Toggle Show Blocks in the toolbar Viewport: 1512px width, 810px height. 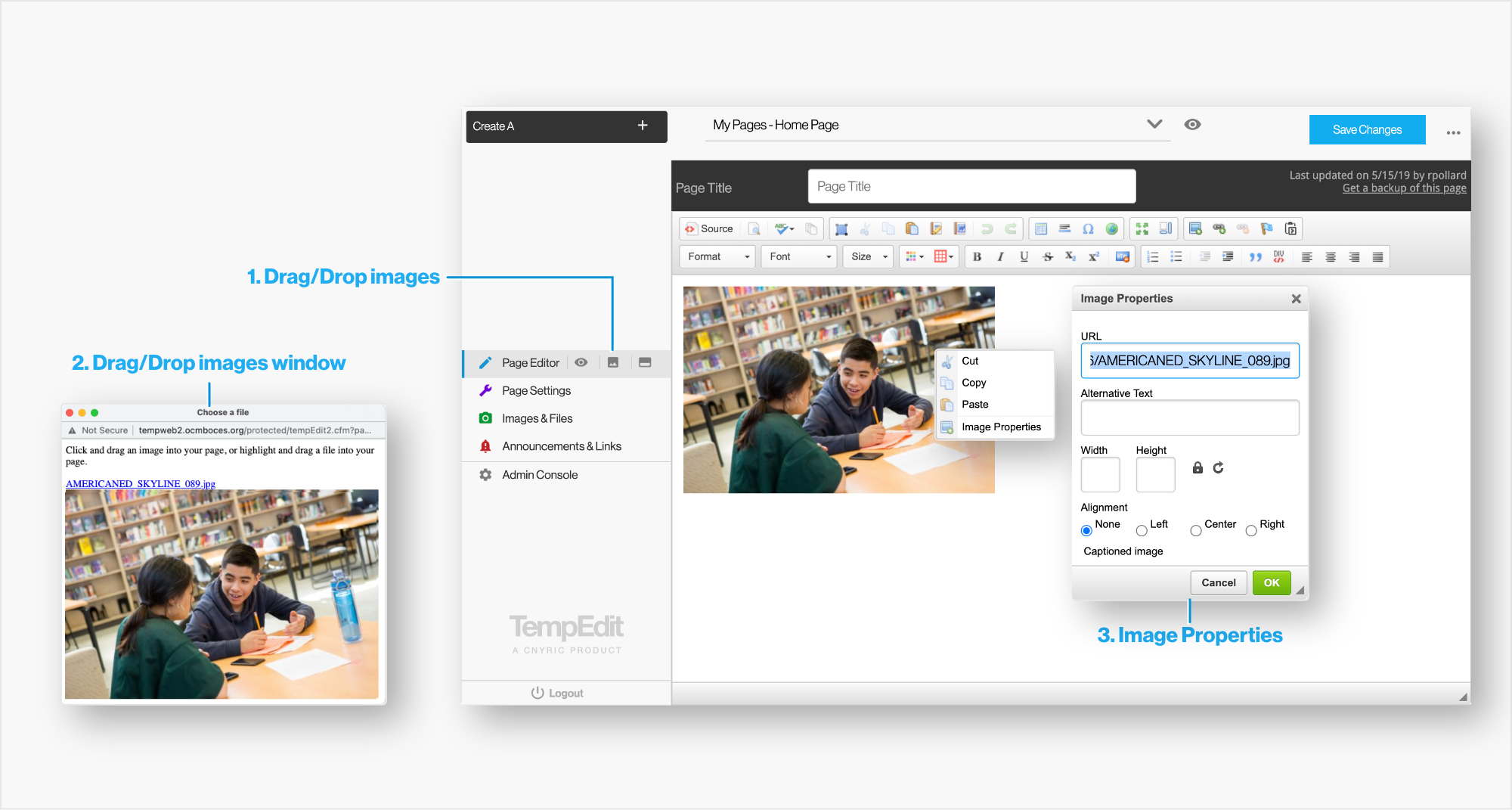(1166, 228)
